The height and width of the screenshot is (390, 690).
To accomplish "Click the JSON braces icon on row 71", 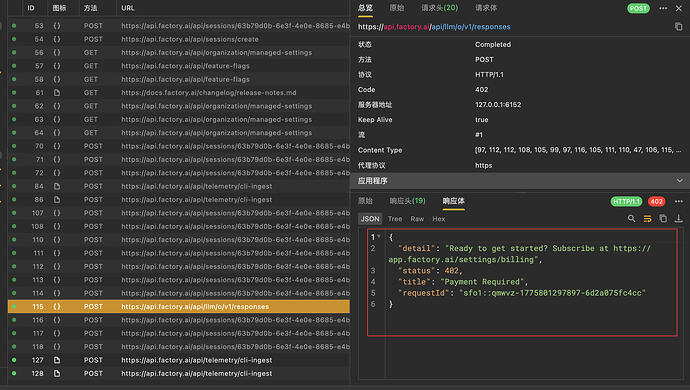I will point(57,159).
